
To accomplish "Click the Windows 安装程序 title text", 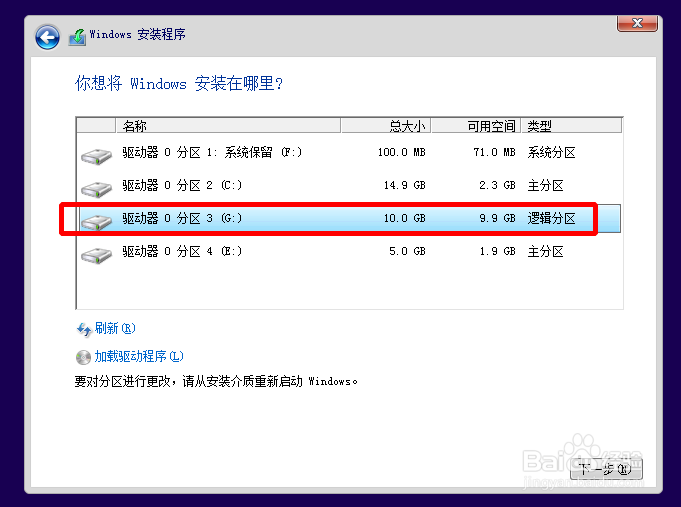I will click(137, 34).
